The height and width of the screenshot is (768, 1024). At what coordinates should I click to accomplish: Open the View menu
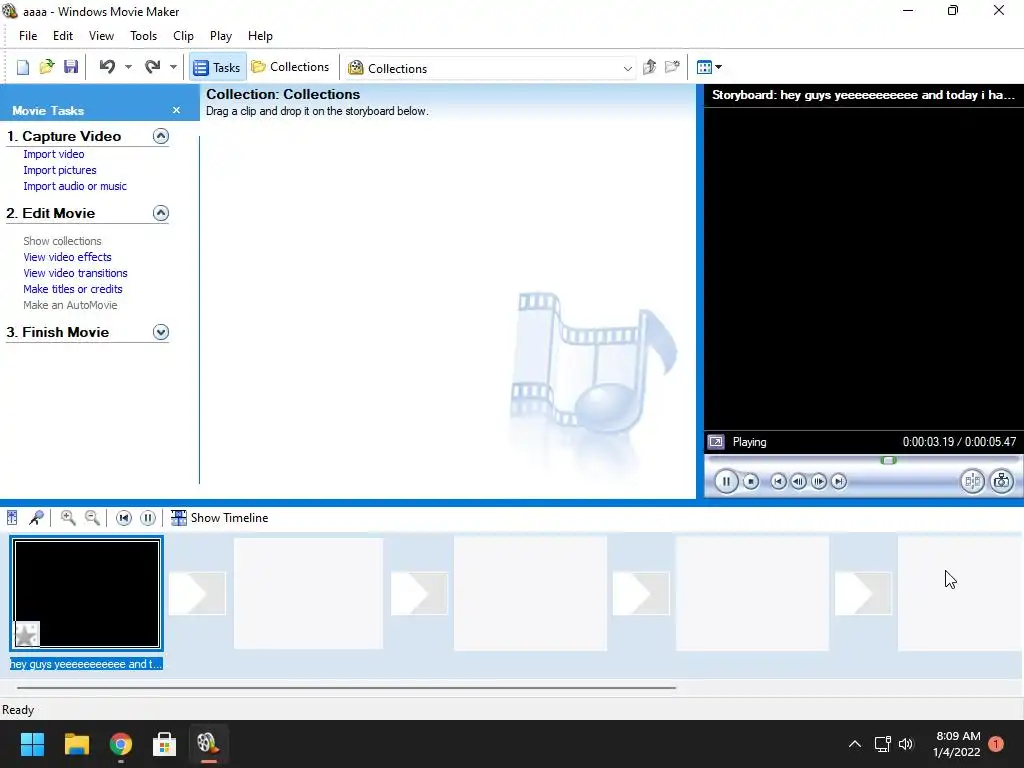101,36
